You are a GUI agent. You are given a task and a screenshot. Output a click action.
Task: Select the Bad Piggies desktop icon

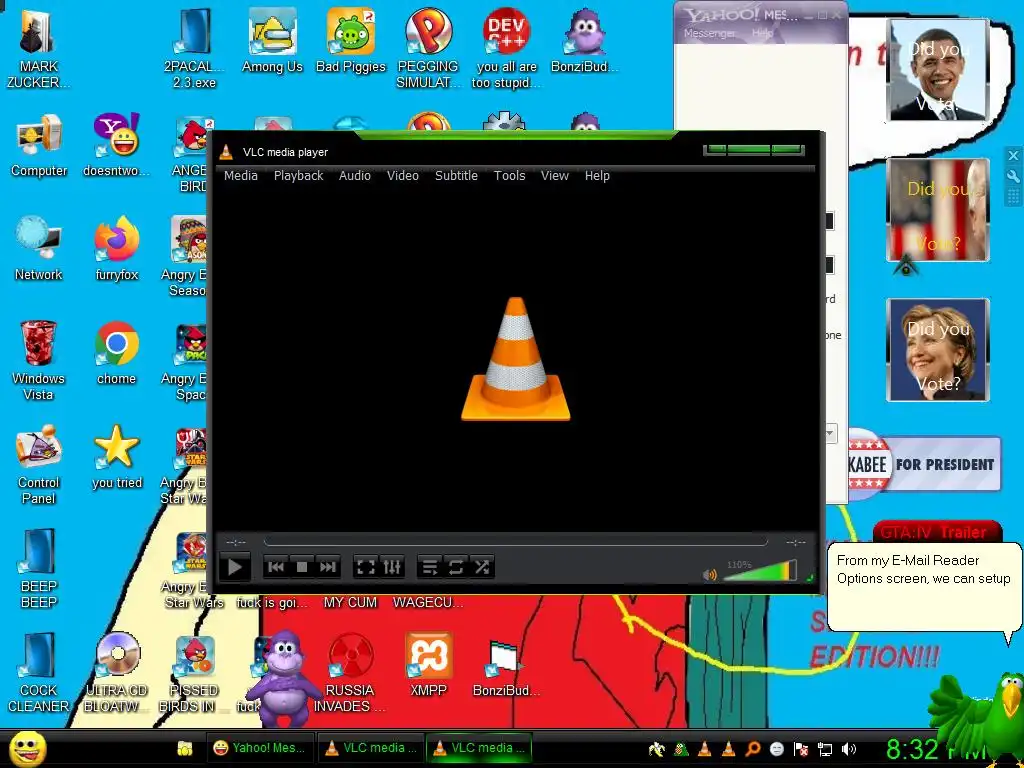(351, 42)
